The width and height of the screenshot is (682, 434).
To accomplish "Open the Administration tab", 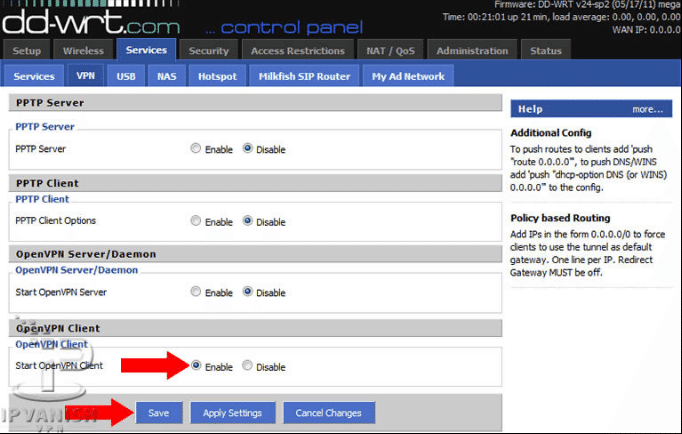I will pyautogui.click(x=472, y=50).
